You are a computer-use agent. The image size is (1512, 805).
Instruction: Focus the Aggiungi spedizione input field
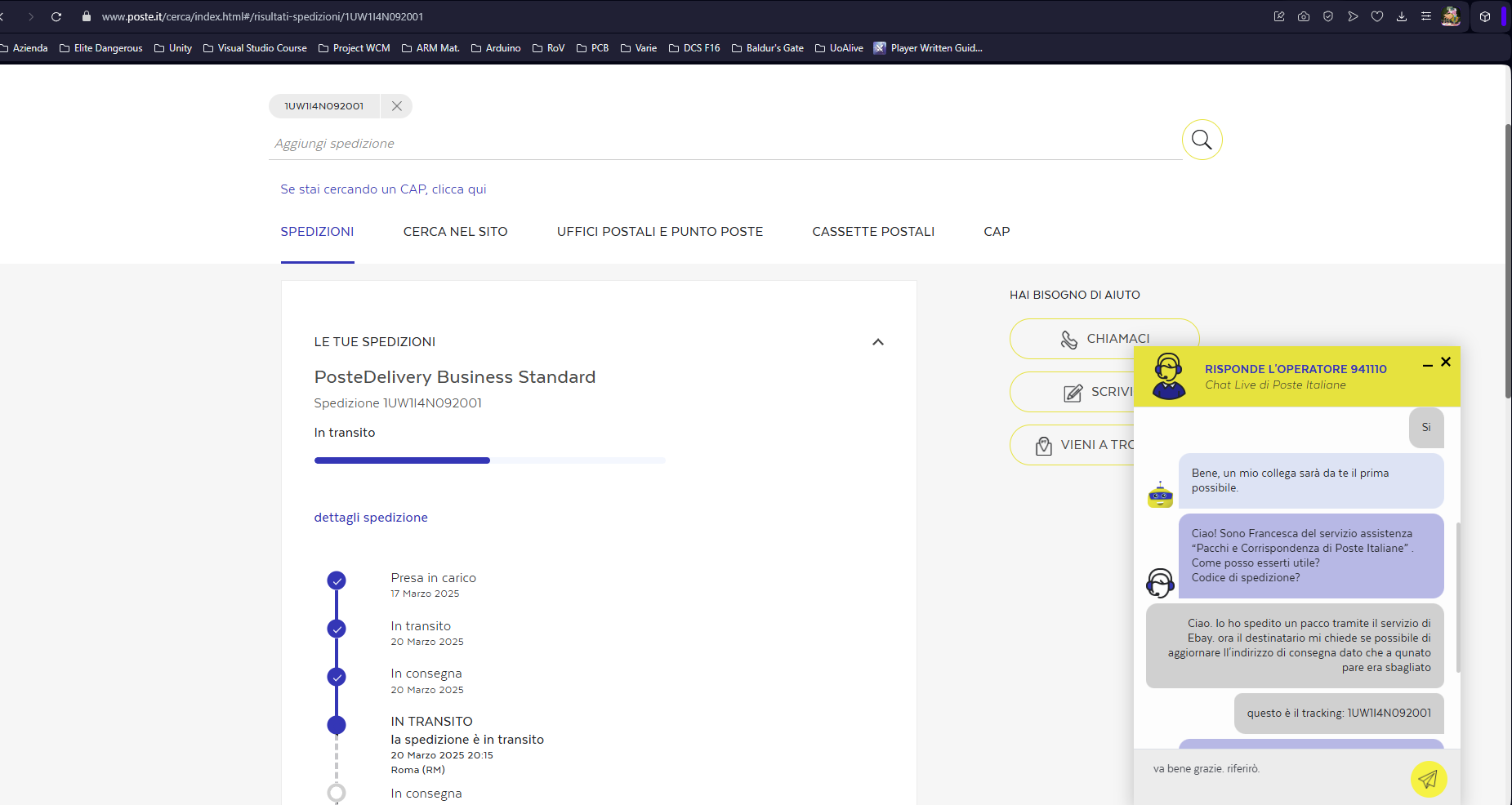point(725,144)
